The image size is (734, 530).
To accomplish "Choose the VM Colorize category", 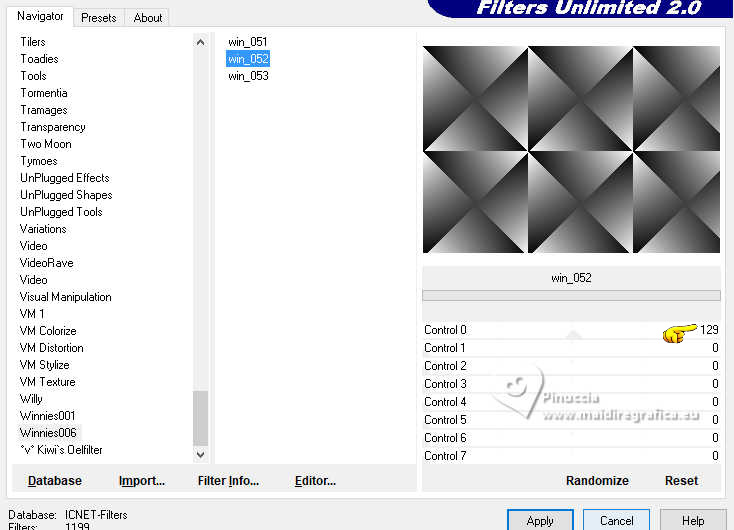I will 48,331.
